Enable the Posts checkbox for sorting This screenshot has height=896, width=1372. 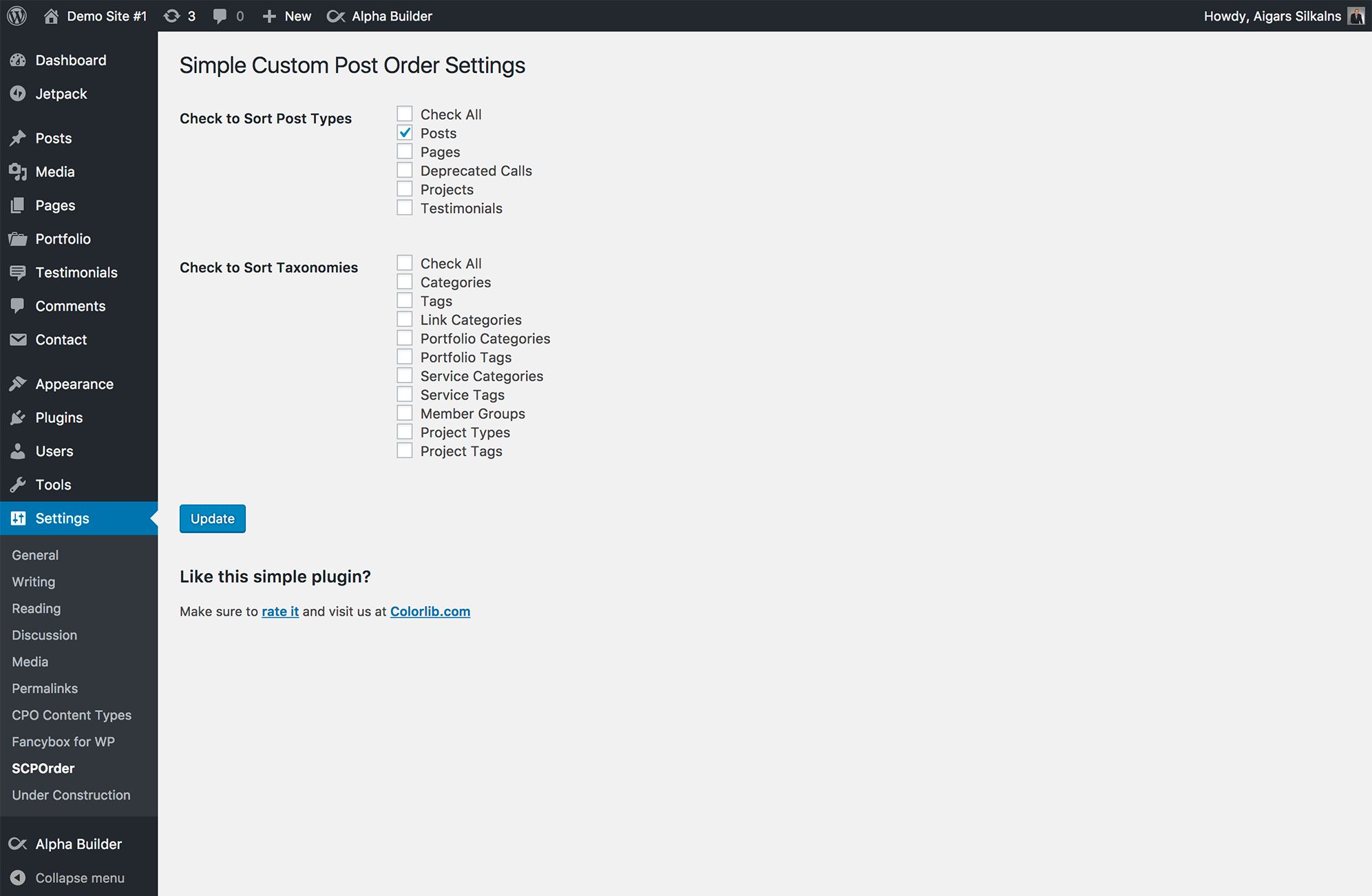pyautogui.click(x=404, y=132)
